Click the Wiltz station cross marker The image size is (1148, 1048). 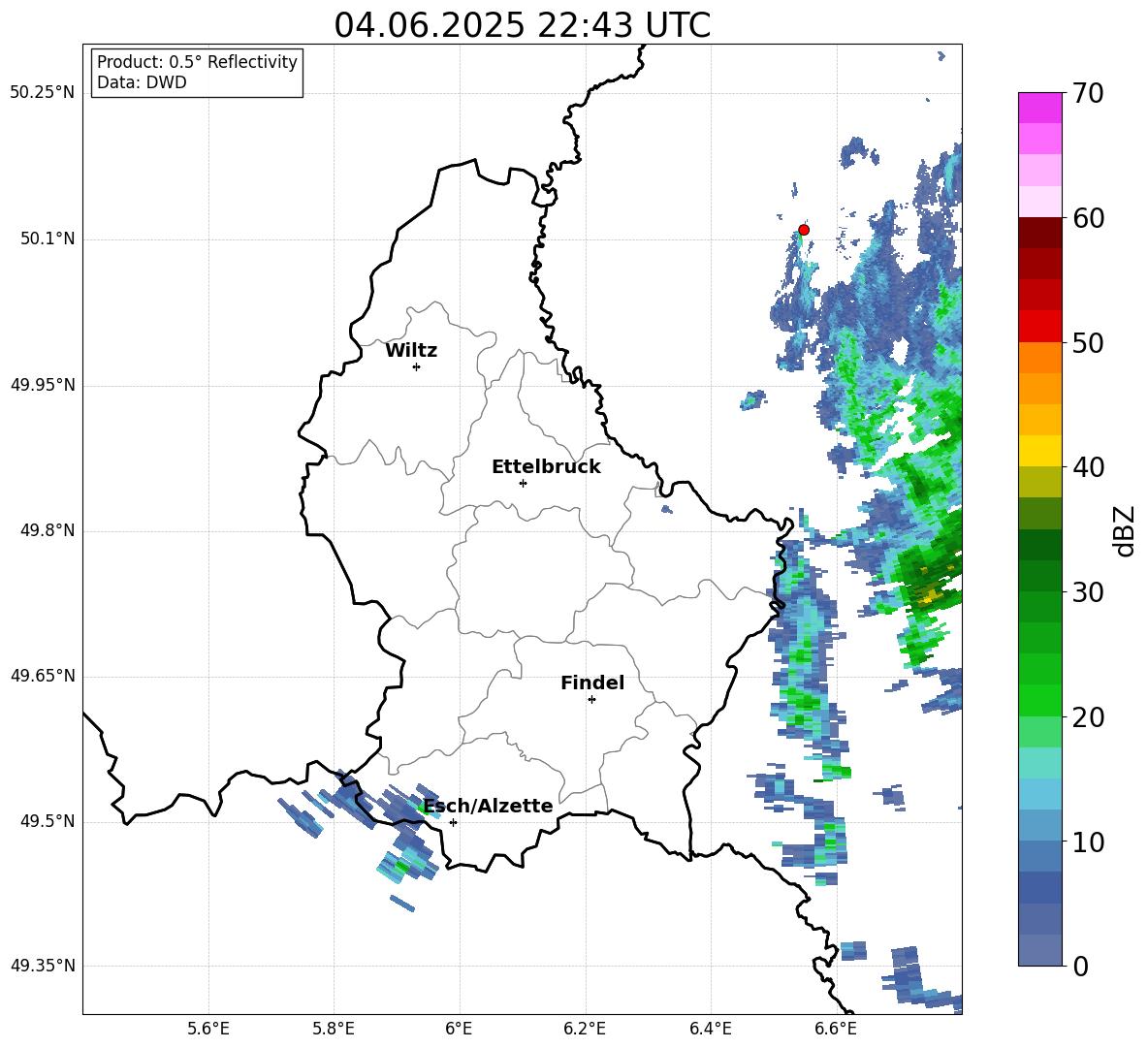tap(416, 366)
